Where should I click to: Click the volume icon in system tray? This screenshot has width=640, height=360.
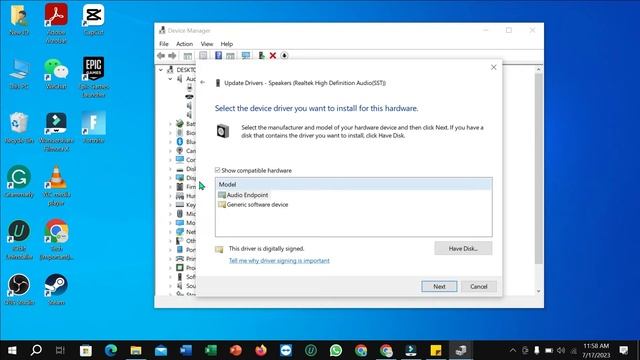coord(561,350)
